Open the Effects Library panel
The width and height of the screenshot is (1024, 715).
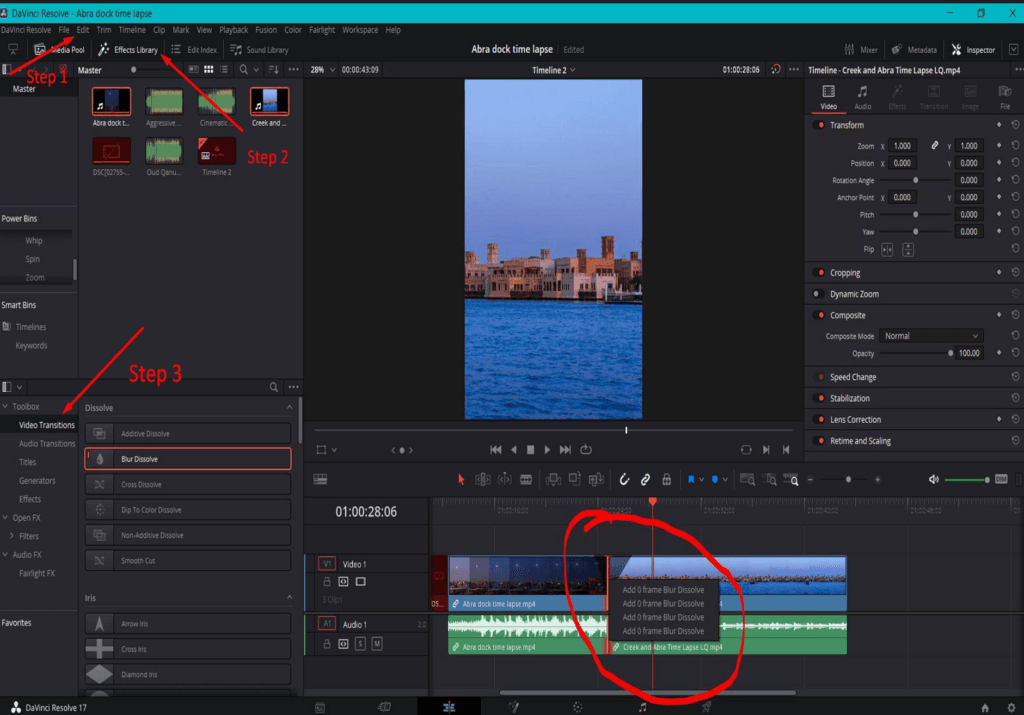pos(128,50)
